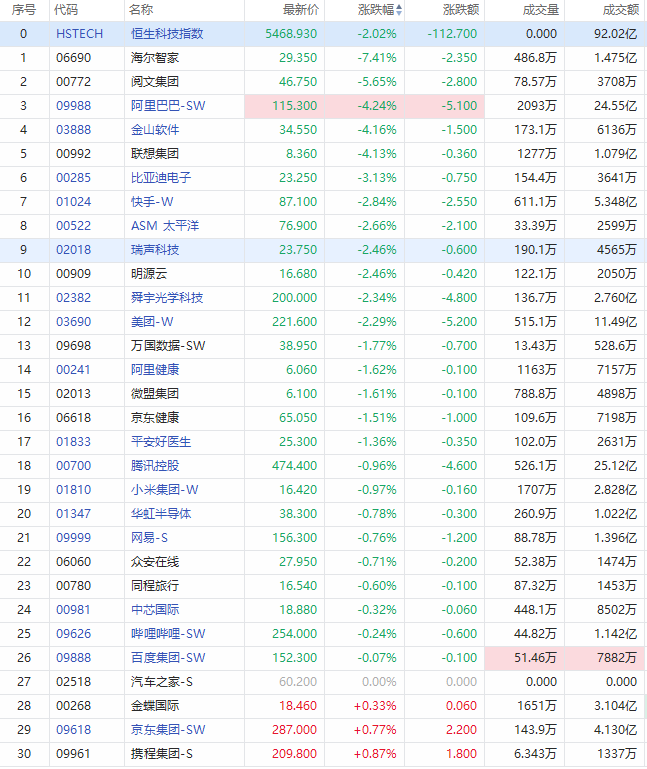Viewport: 647px width, 769px height.
Task: Click turnover 7882万 of 百度集团-SW
Action: 617,659
